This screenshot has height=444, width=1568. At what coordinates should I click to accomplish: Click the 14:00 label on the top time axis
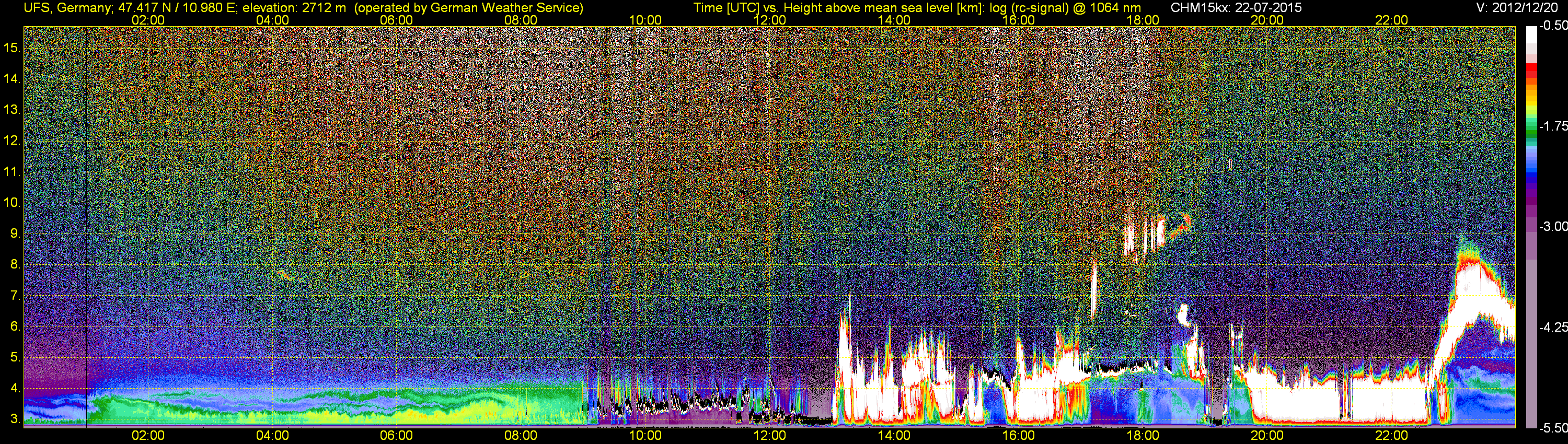pos(894,20)
